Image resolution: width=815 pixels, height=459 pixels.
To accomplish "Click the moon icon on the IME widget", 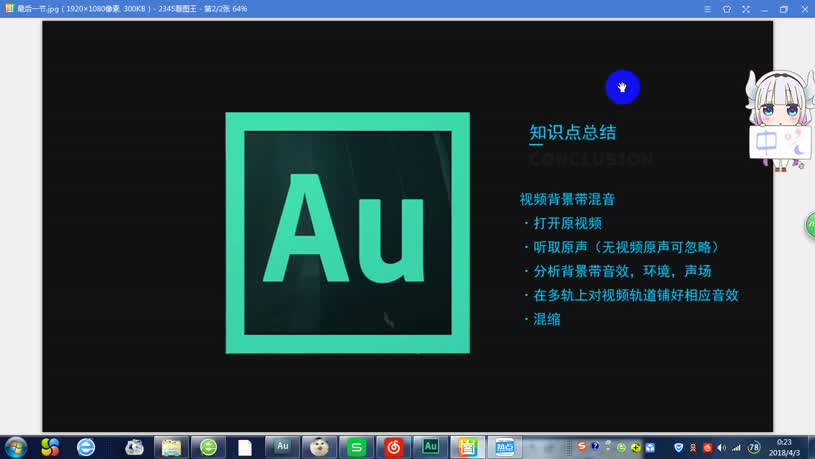I will point(798,149).
